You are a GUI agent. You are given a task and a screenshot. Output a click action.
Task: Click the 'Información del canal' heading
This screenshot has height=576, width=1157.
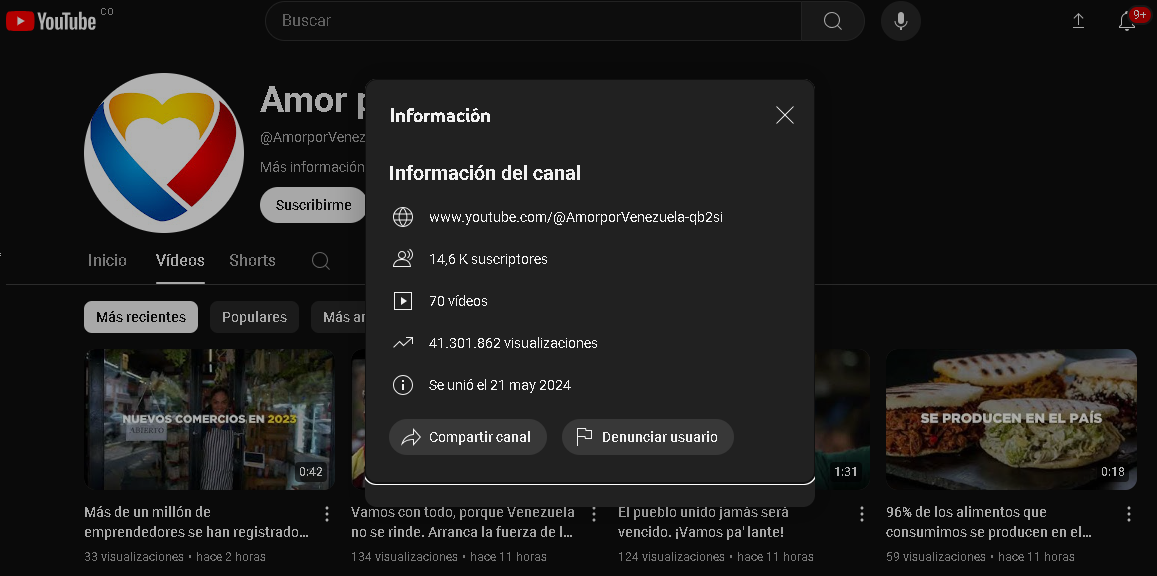(485, 173)
